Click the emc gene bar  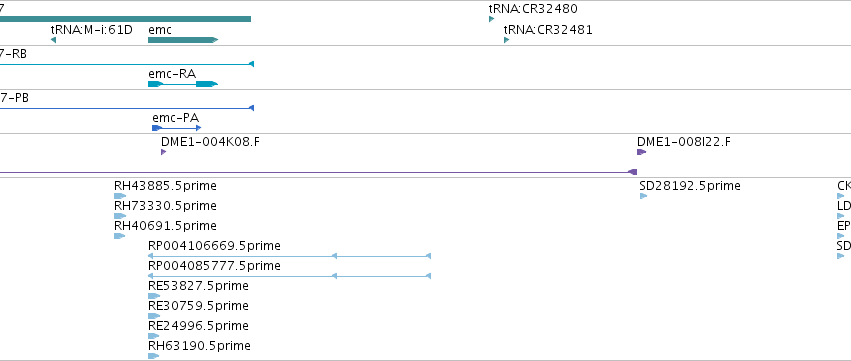tap(183, 40)
